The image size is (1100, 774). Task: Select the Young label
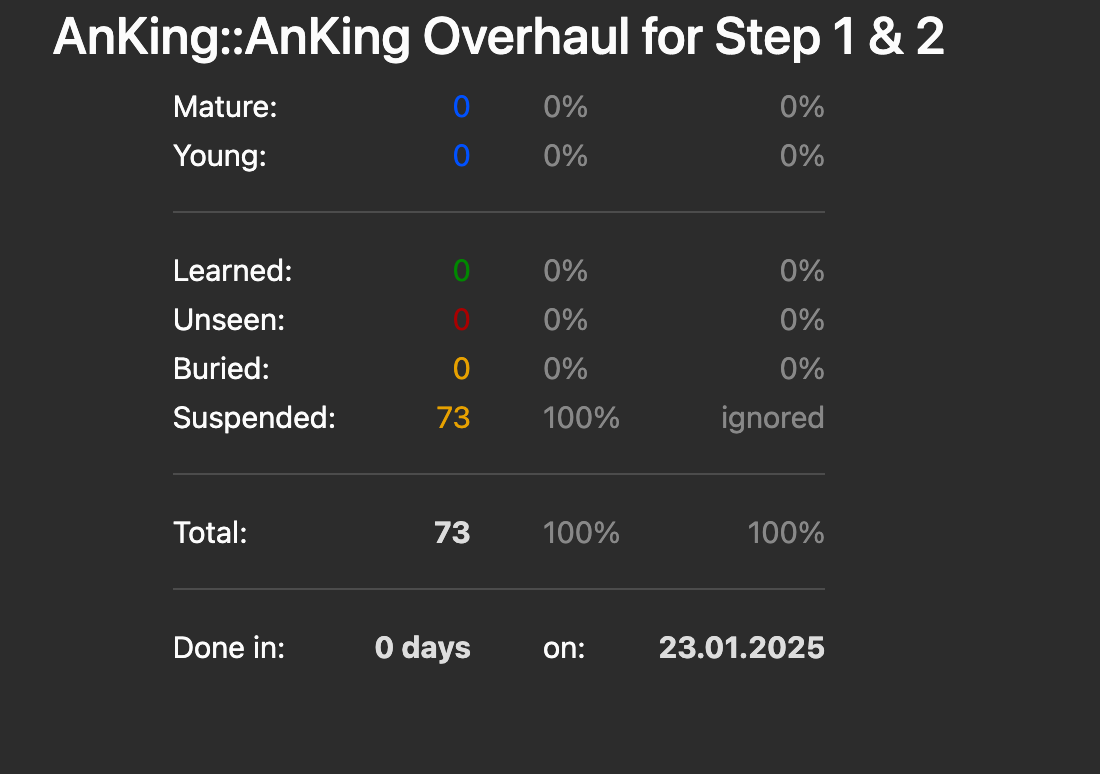pos(220,156)
